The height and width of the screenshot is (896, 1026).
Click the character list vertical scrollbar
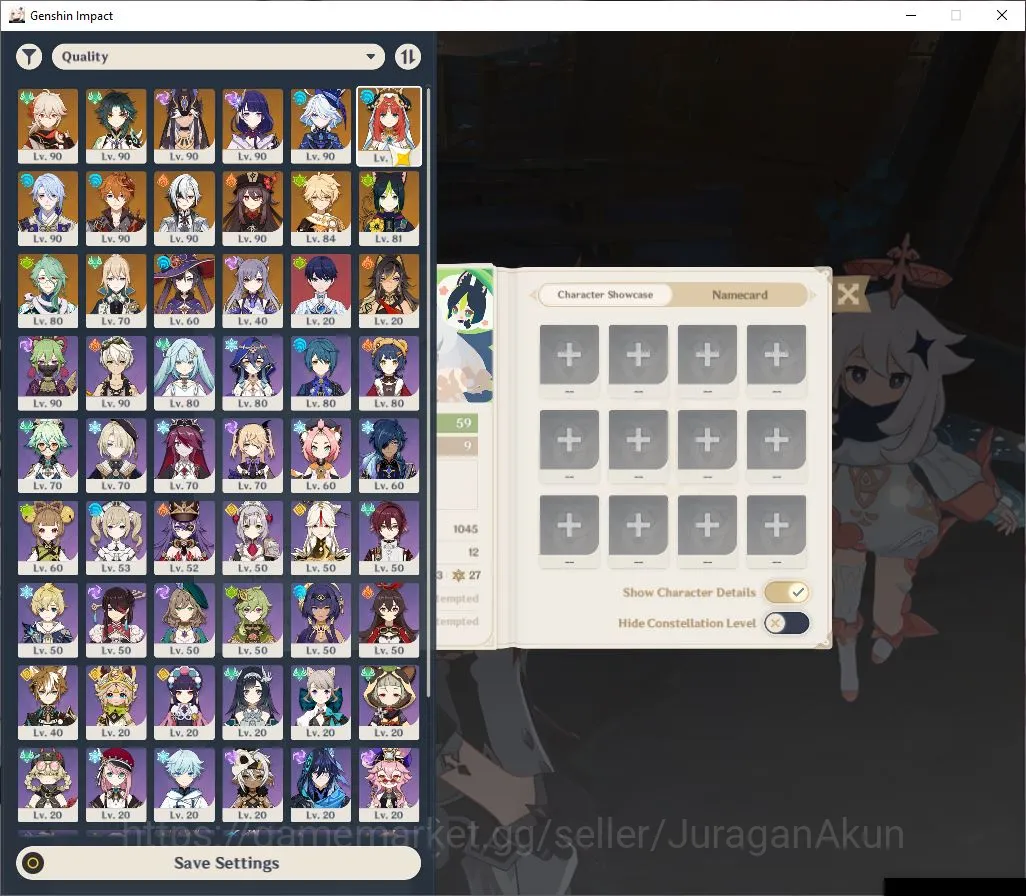pyautogui.click(x=428, y=393)
